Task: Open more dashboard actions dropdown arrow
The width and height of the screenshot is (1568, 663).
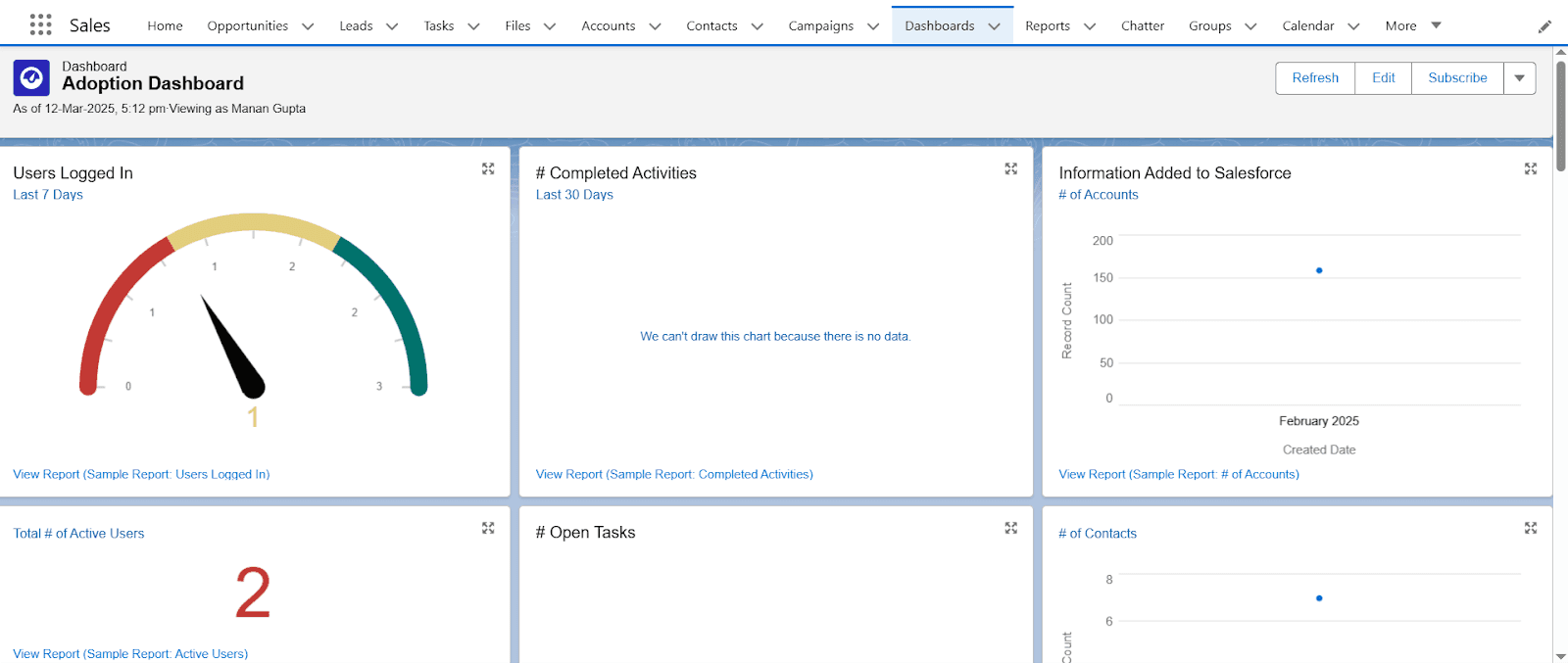Action: [x=1519, y=78]
